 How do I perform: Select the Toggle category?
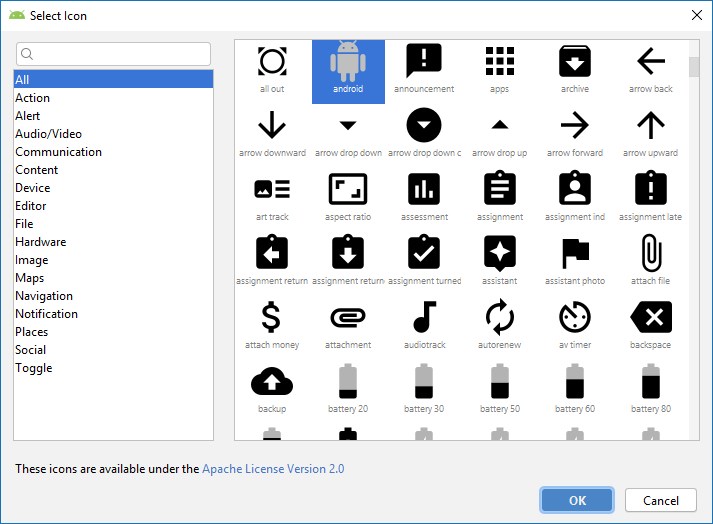113,368
